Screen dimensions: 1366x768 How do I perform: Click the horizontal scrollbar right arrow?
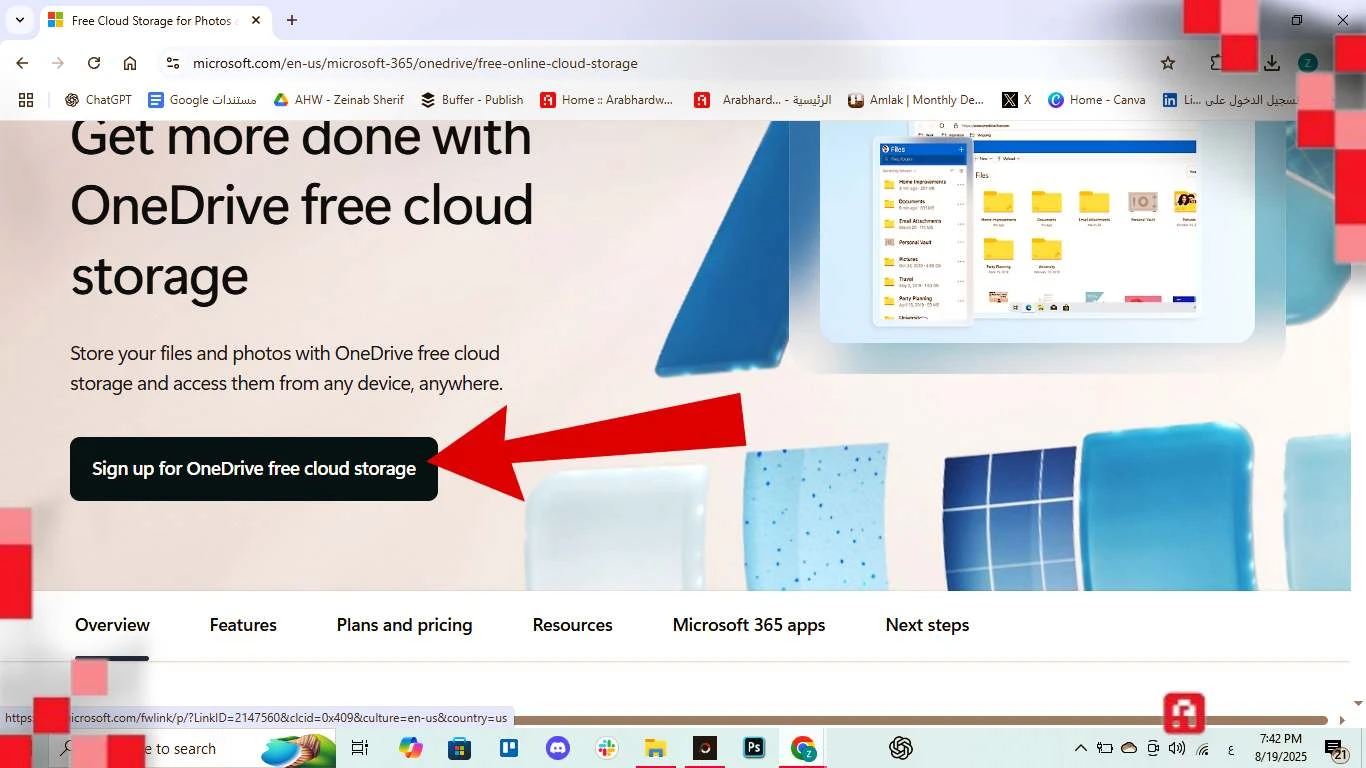[x=1341, y=720]
